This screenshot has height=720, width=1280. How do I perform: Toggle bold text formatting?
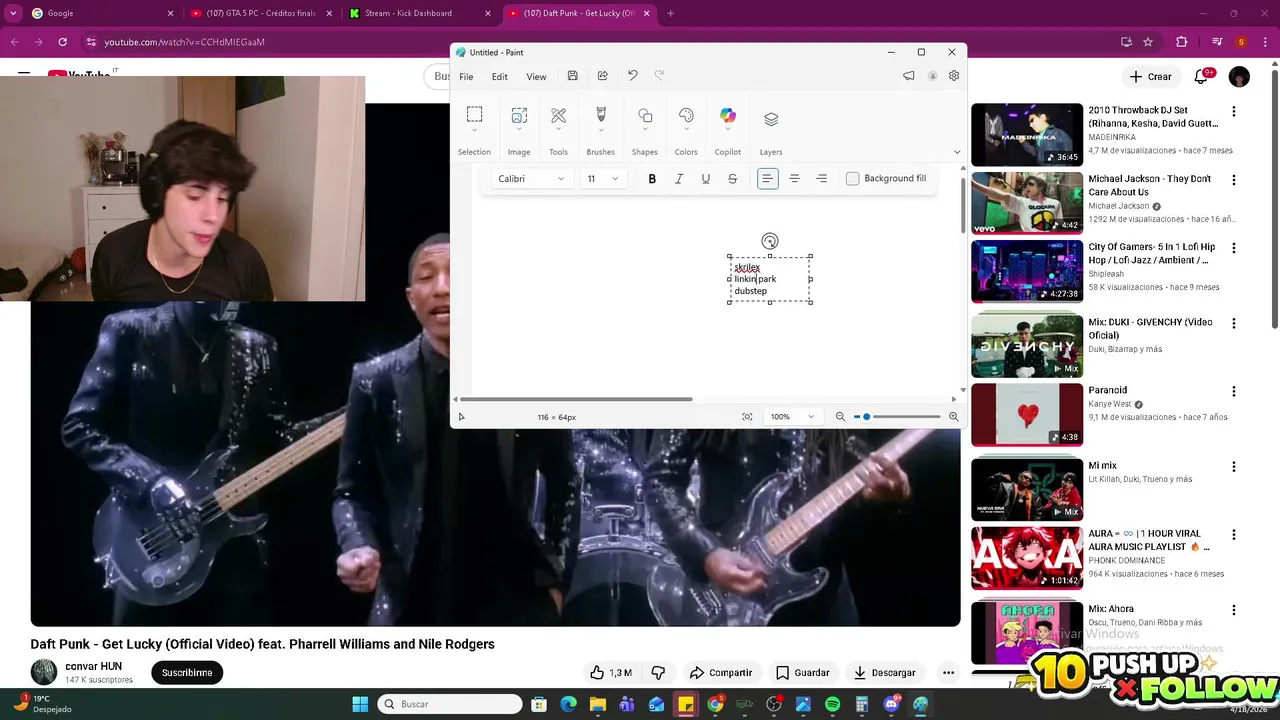click(652, 179)
